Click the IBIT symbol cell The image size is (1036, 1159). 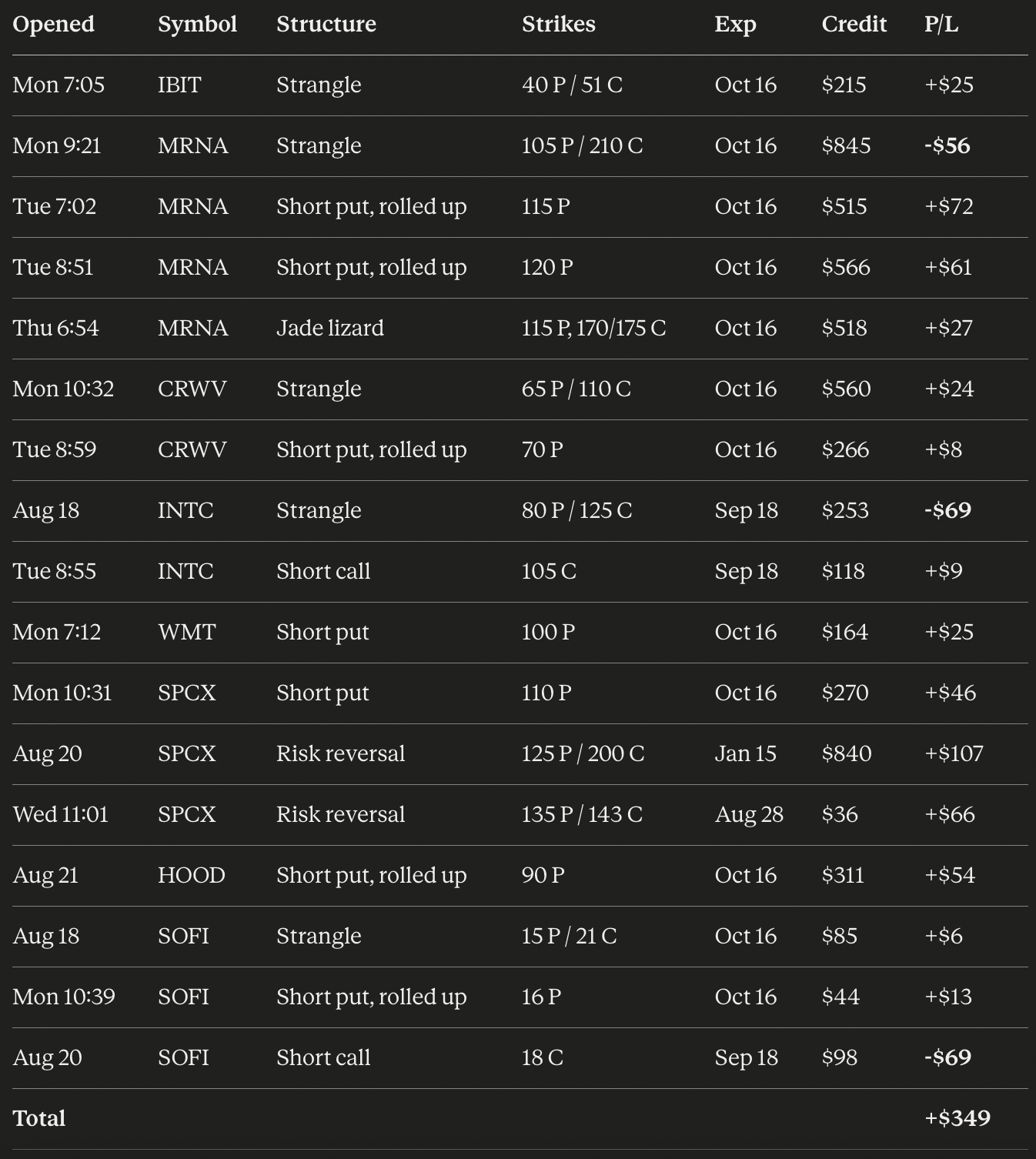click(x=179, y=85)
